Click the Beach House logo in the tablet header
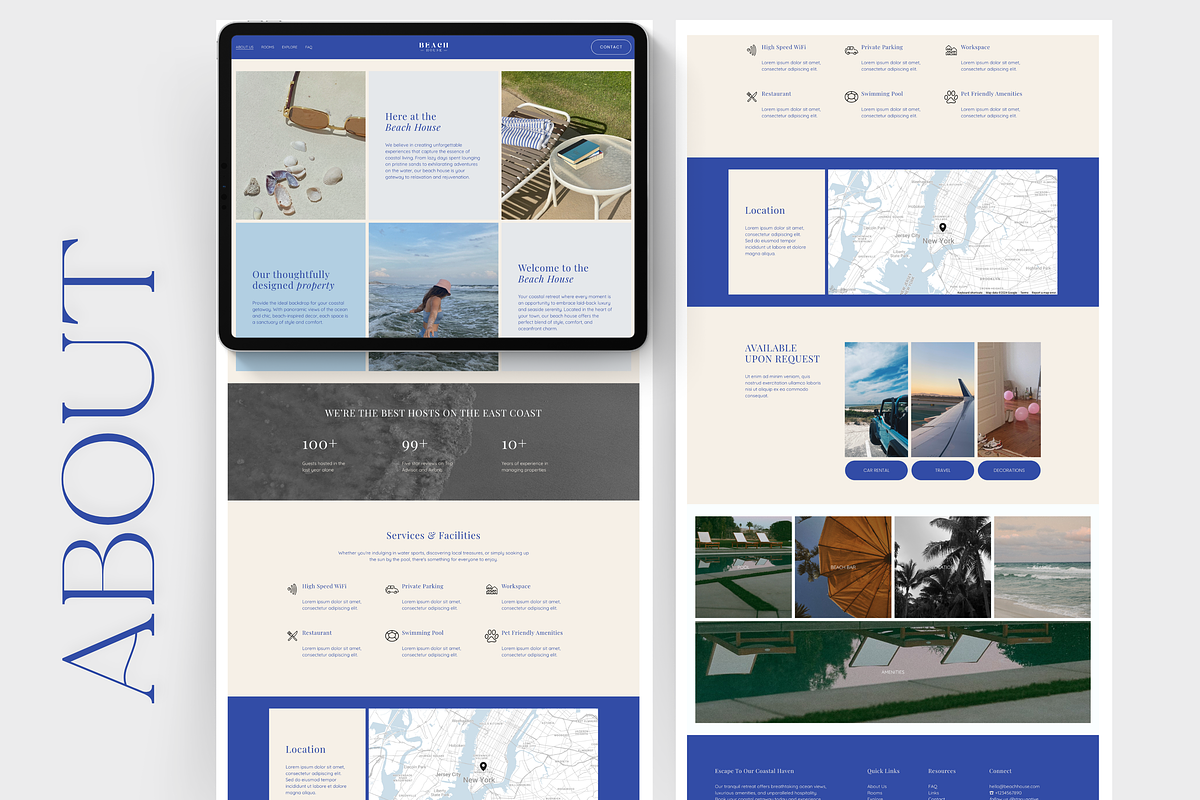The image size is (1200, 800). click(434, 46)
